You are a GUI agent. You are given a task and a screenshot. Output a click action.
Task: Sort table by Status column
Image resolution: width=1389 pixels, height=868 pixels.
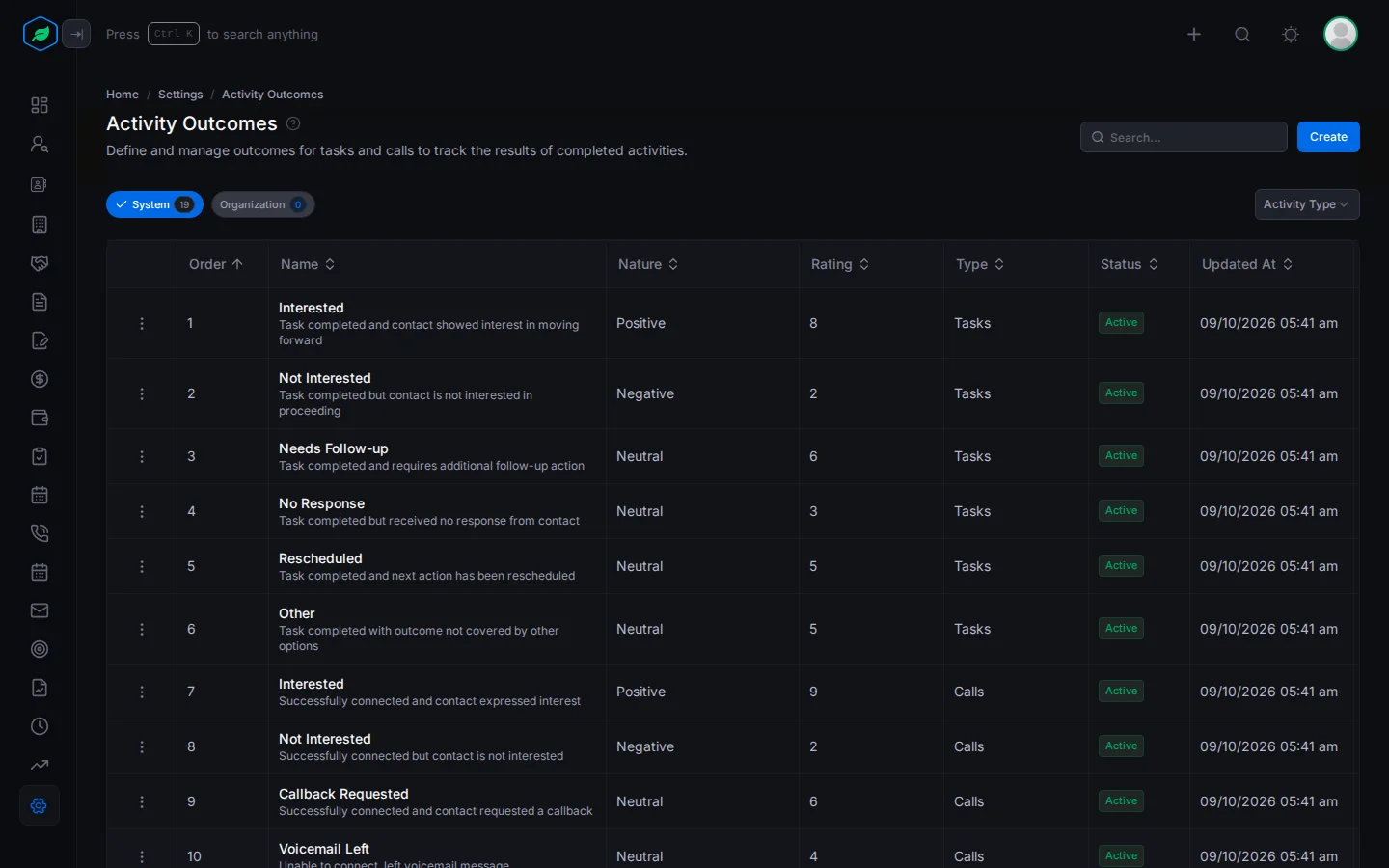pos(1130,264)
